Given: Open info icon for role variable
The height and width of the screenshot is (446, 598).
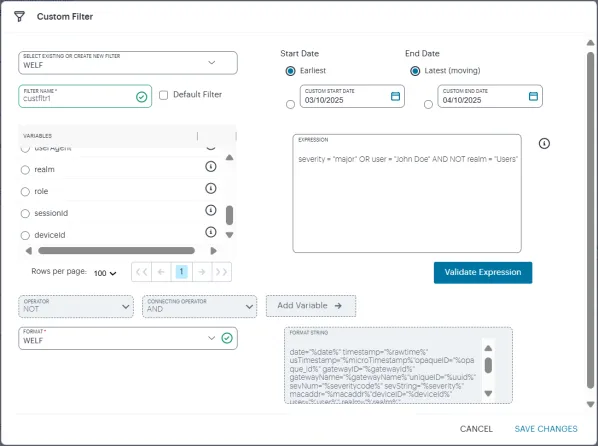Looking at the screenshot, I should click(211, 188).
